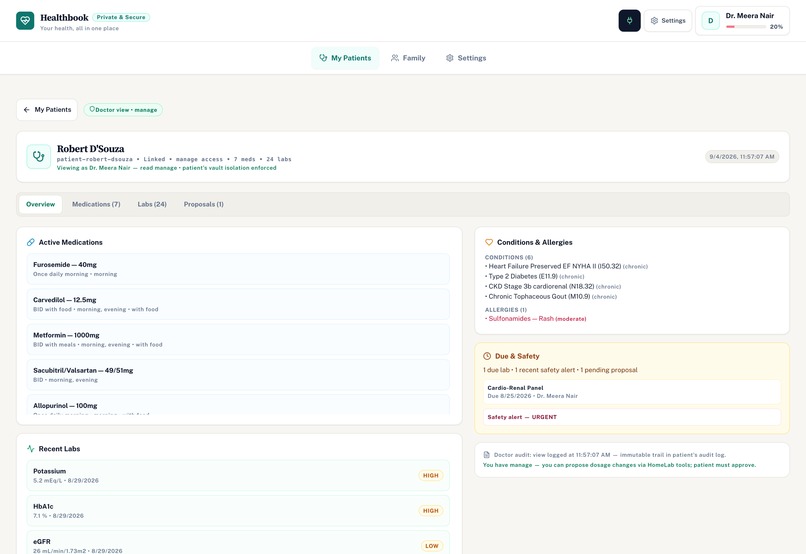Screen dimensions: 806x554
Task: Open the Proposals (1) tab
Action: pyautogui.click(x=204, y=204)
